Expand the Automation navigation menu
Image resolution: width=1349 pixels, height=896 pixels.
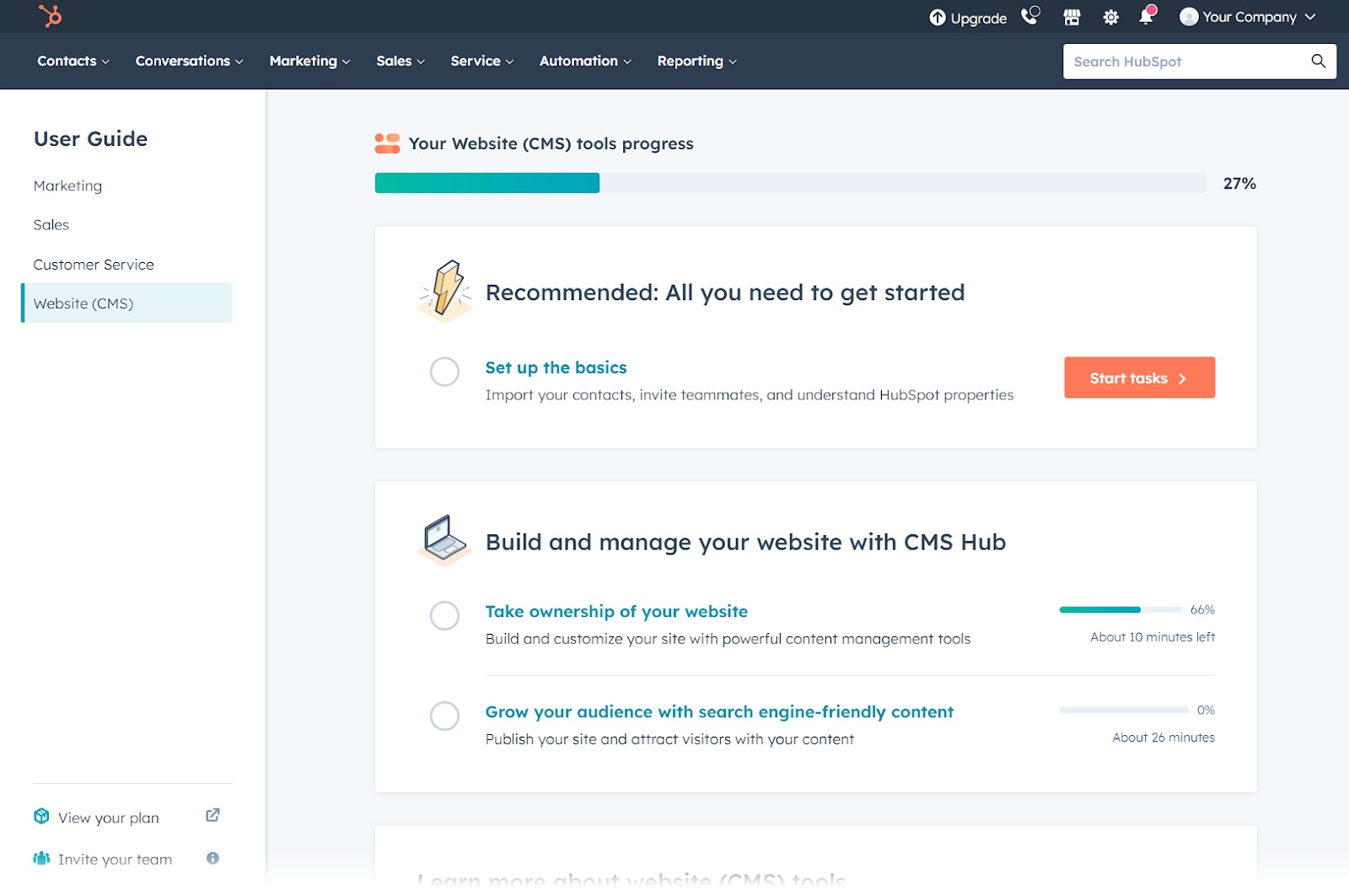coord(584,61)
